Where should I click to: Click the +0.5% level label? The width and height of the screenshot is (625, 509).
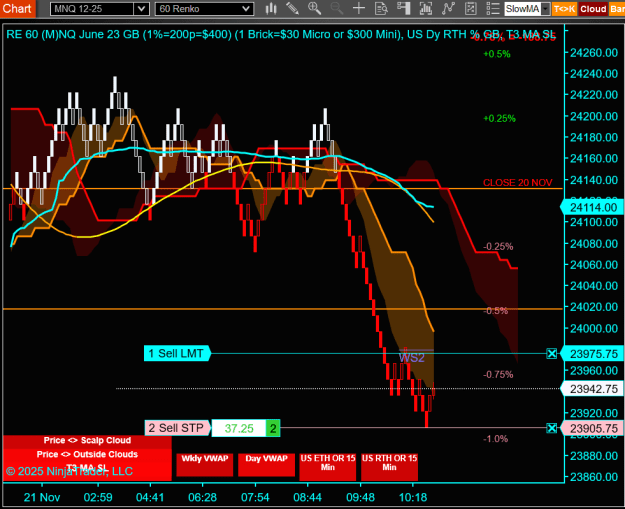point(497,54)
